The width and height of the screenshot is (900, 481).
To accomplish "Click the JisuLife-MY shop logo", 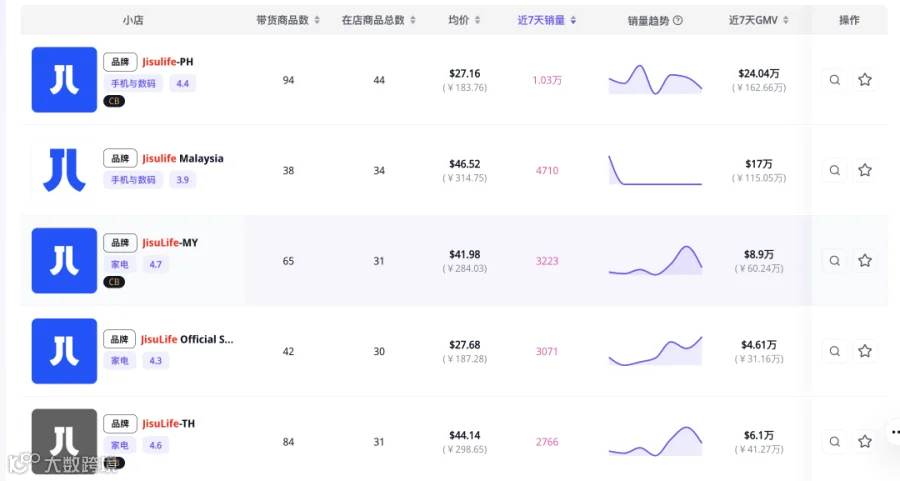I will click(64, 261).
